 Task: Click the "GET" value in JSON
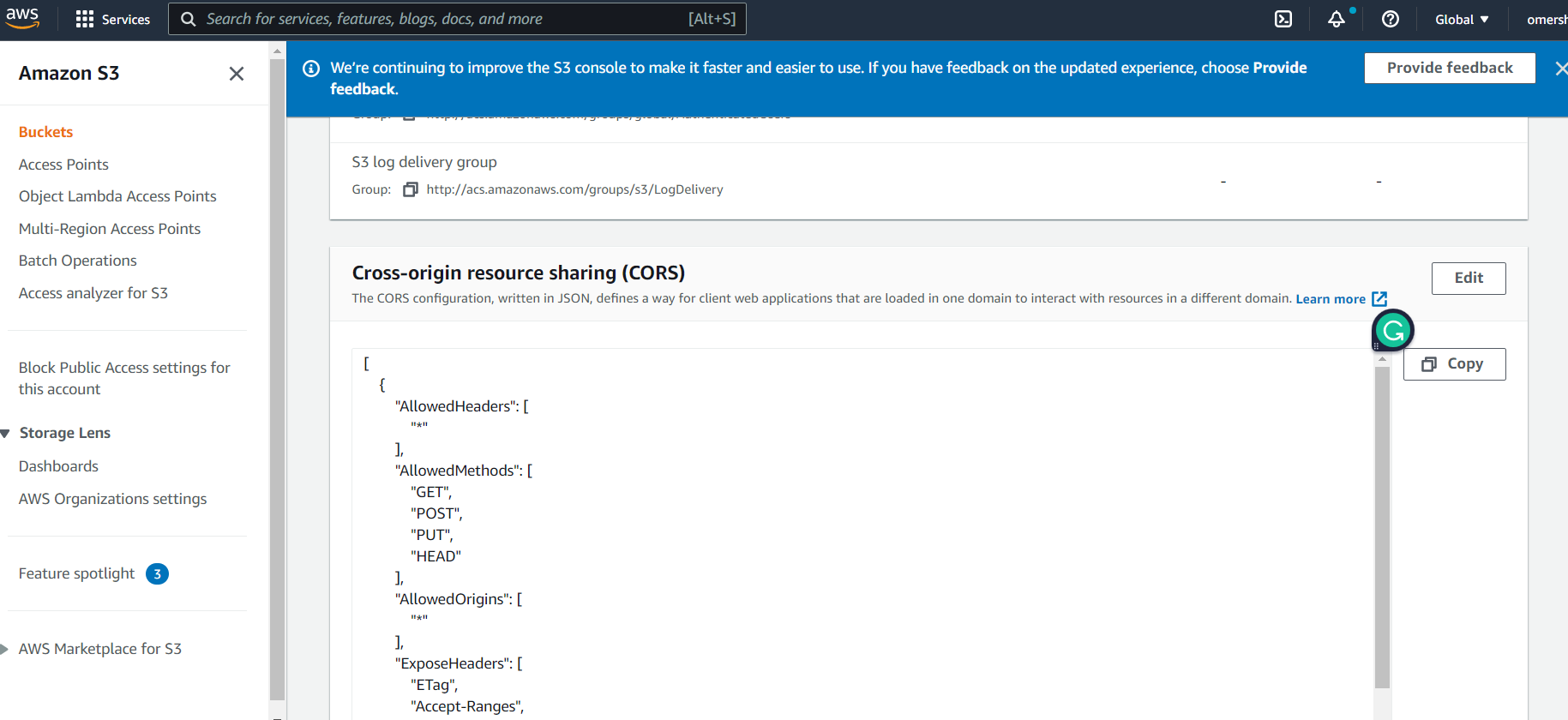[431, 492]
